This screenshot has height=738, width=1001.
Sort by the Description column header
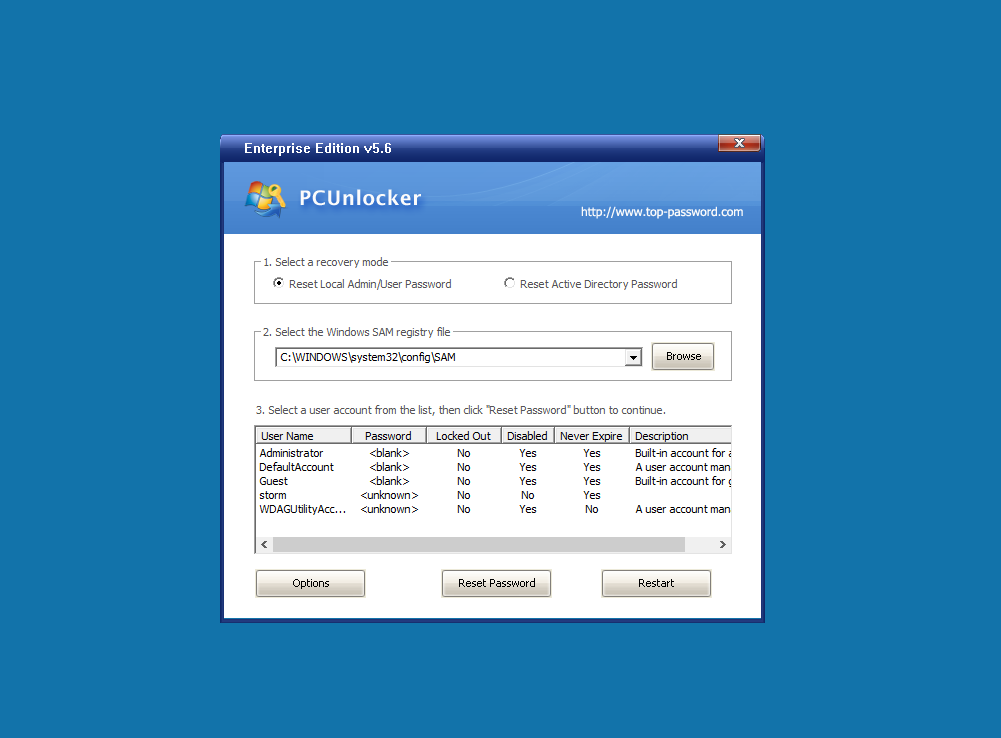pos(680,436)
